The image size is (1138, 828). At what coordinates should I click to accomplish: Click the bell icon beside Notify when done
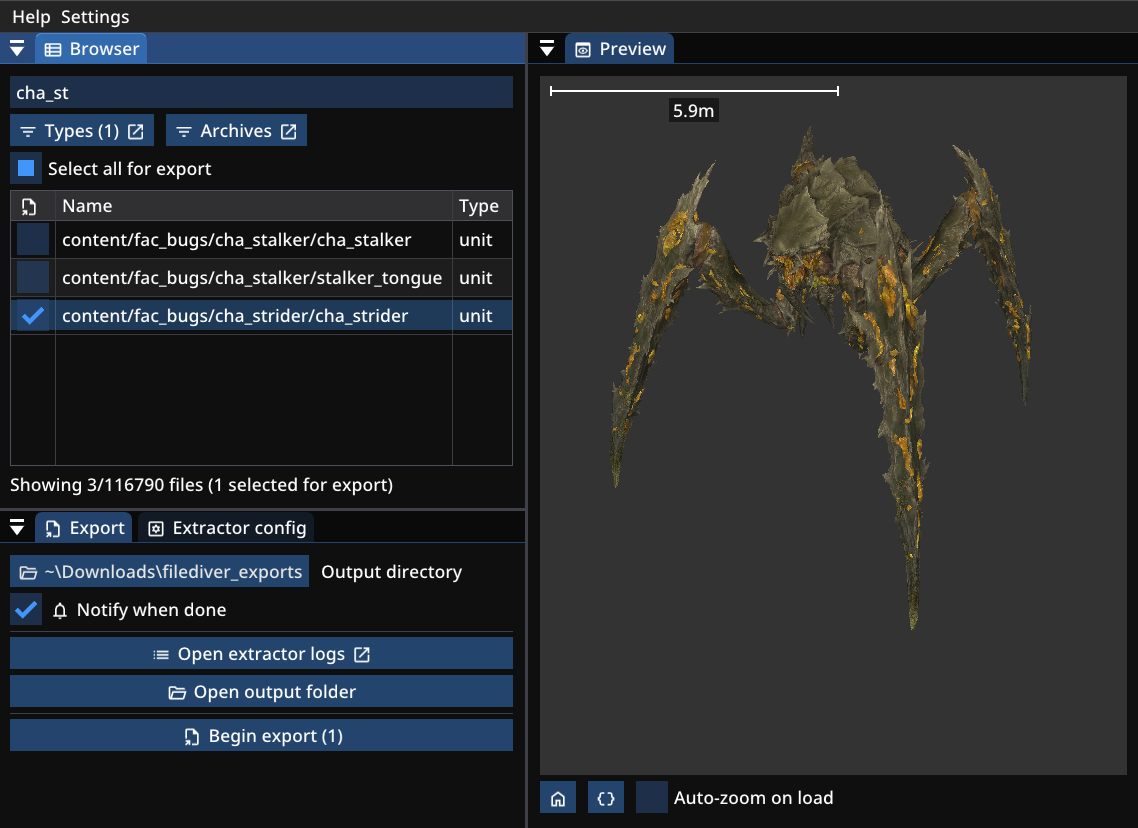tap(60, 610)
